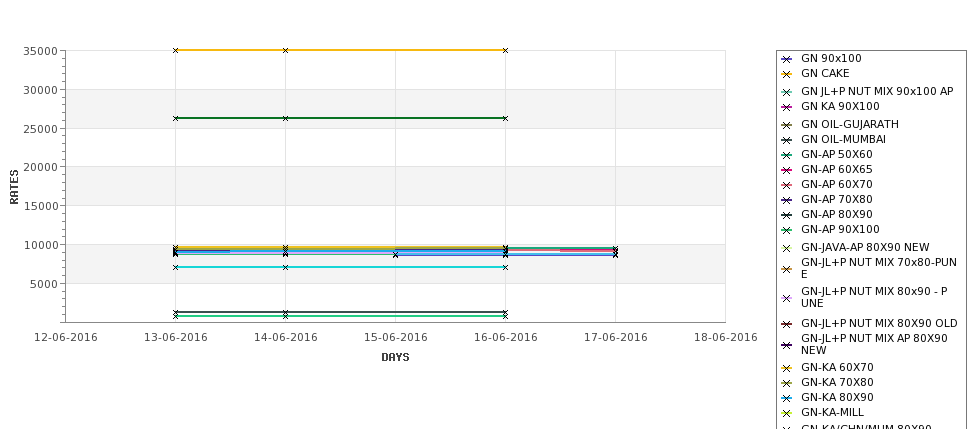
Task: Select the GN OIL-GUJARATH legend marker
Action: (786, 125)
